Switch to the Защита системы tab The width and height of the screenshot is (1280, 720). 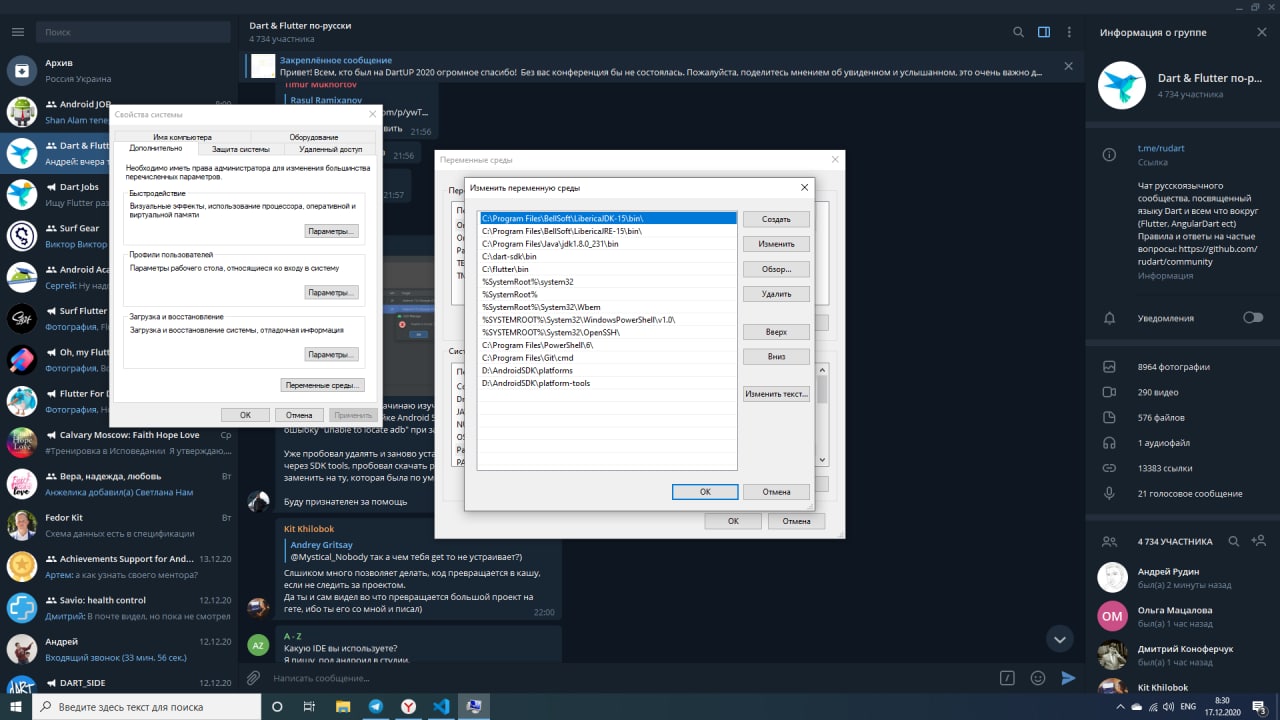(240, 149)
